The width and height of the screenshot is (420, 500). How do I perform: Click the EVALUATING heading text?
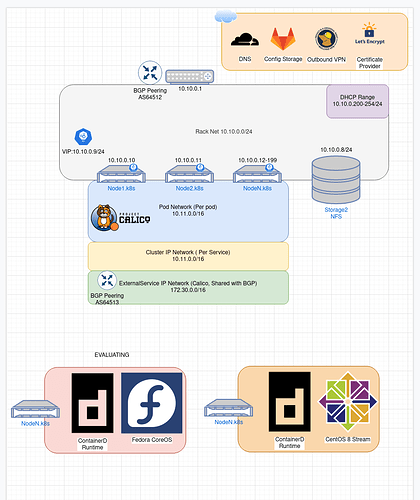tap(112, 355)
